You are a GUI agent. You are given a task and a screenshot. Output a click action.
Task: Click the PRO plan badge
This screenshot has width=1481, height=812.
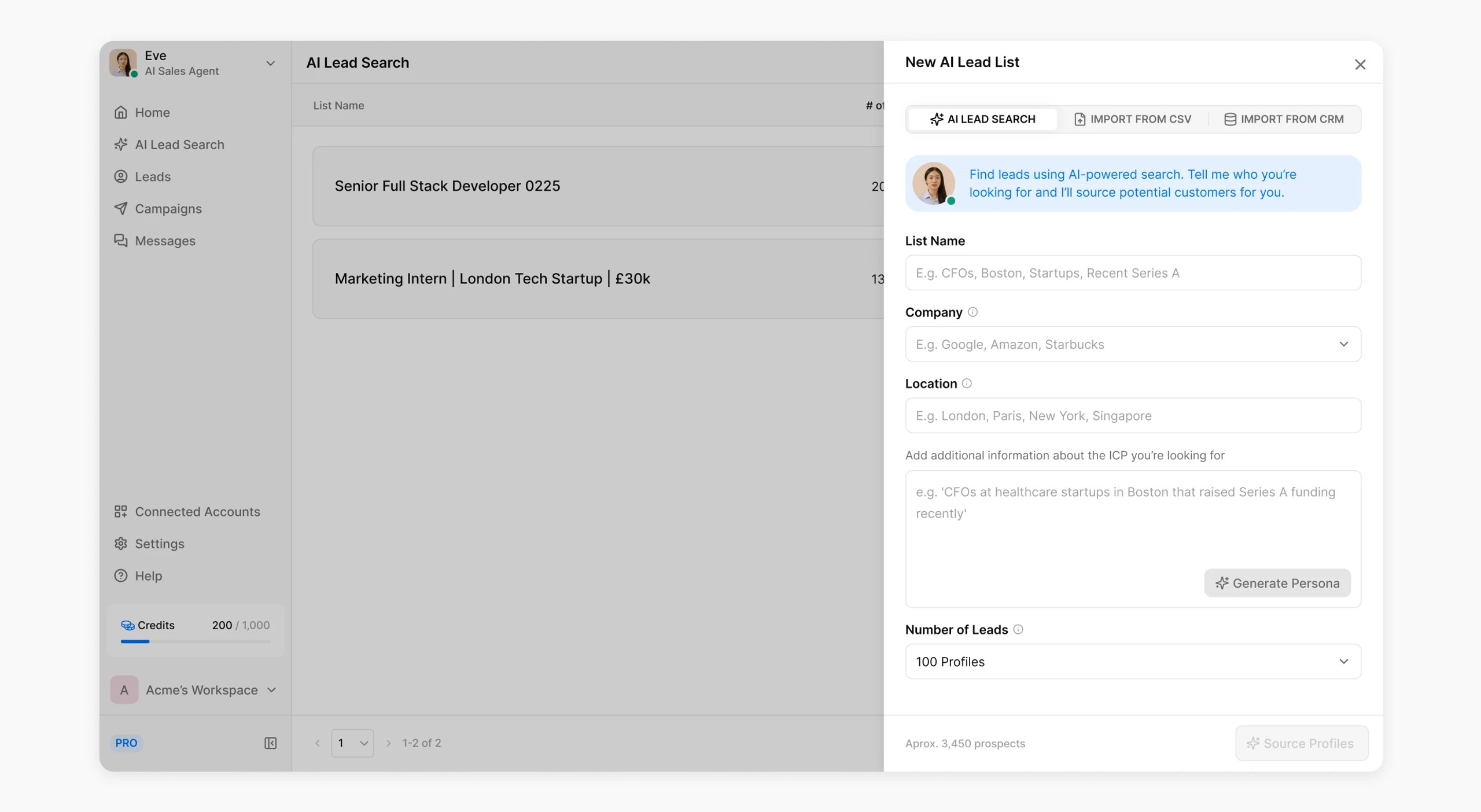click(126, 743)
